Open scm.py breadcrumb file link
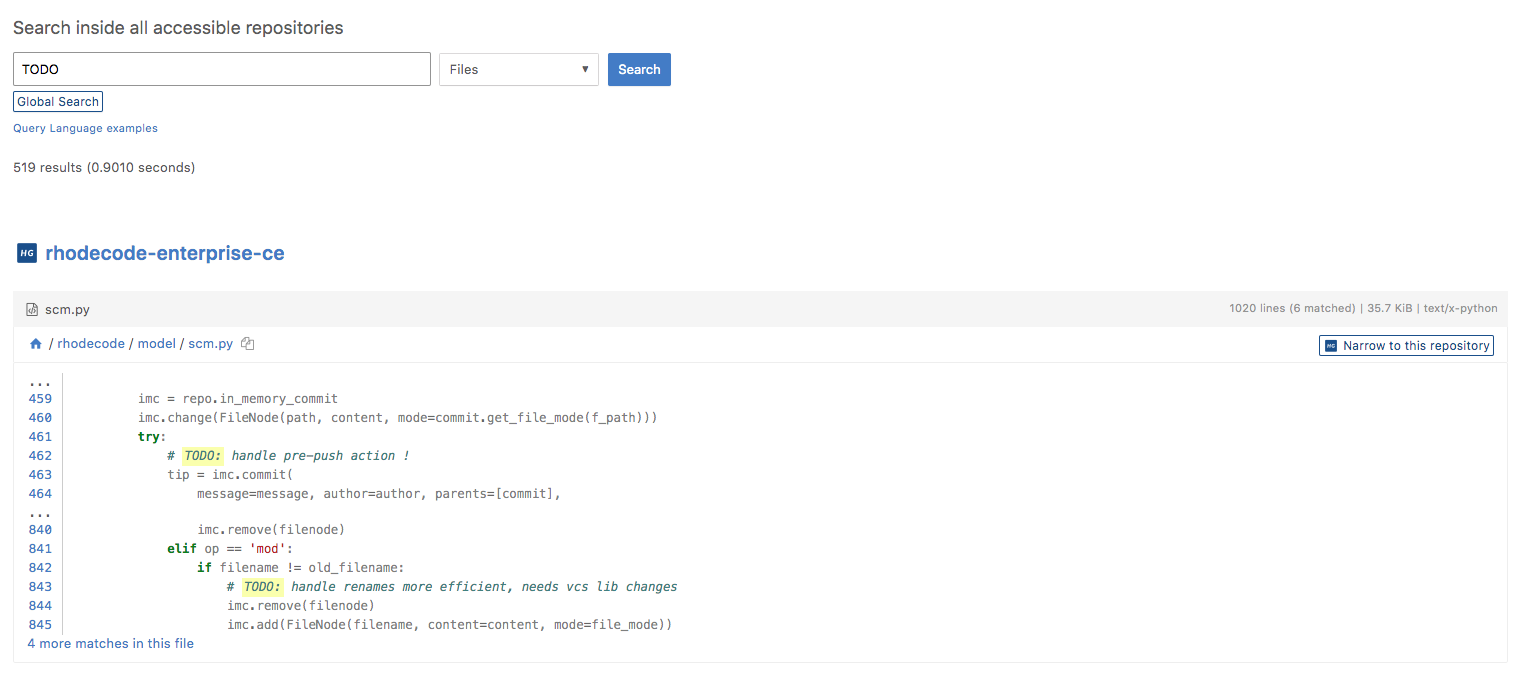 pyautogui.click(x=210, y=344)
